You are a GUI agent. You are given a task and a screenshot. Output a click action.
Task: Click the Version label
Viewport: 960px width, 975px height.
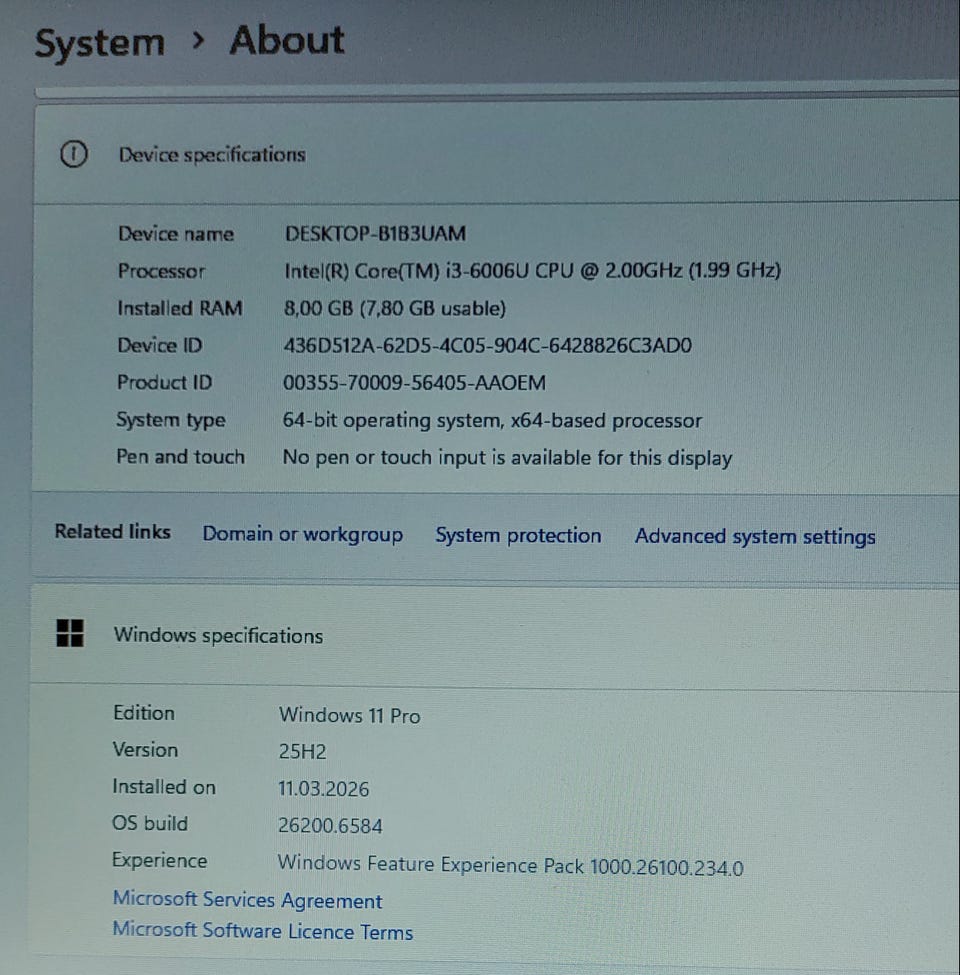tap(145, 750)
